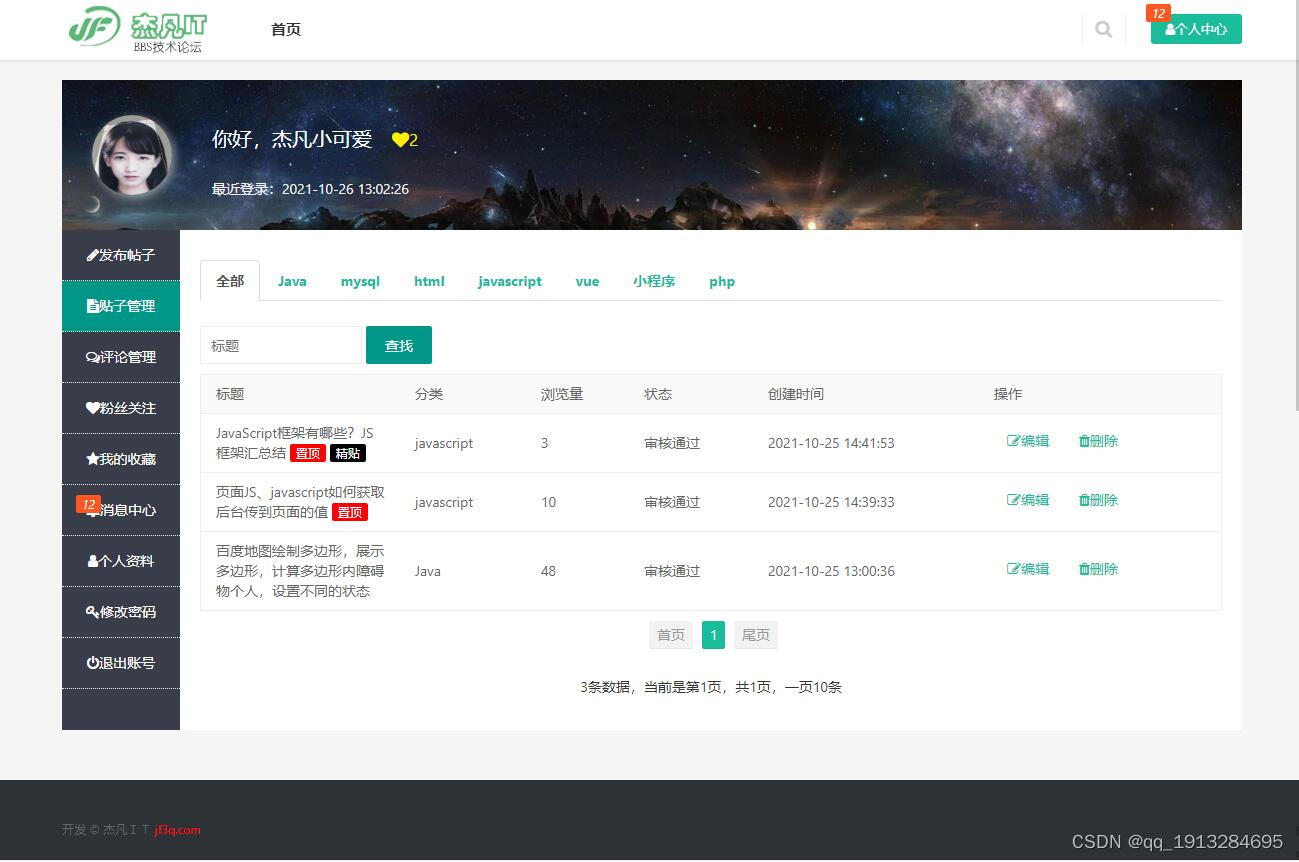Open the 个人资料 profile section
1299x862 pixels.
(120, 561)
